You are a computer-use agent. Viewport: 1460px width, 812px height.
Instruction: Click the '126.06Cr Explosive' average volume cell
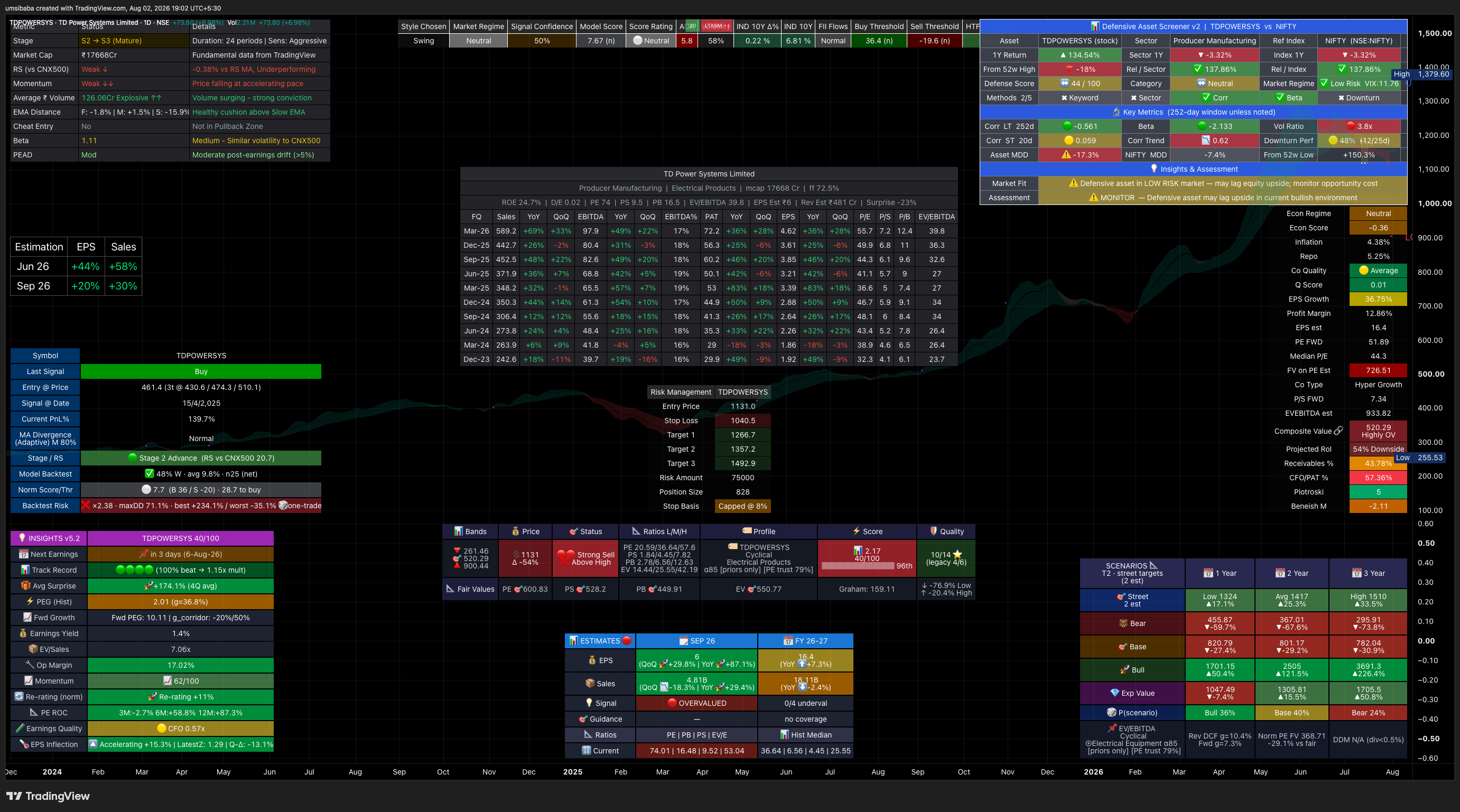(x=134, y=98)
